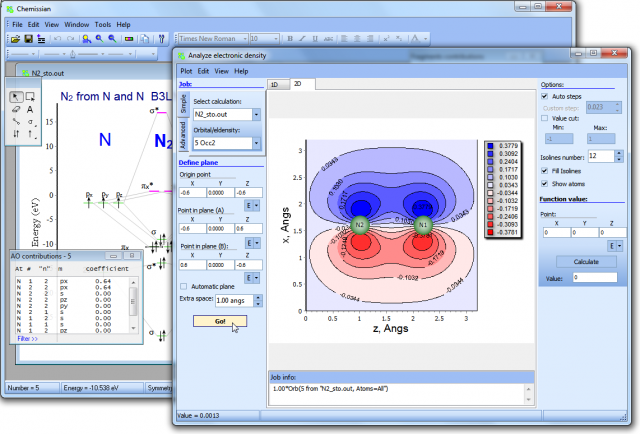This screenshot has height=434, width=640.
Task: Open Window menu in Chemissian window
Action: 76,24
